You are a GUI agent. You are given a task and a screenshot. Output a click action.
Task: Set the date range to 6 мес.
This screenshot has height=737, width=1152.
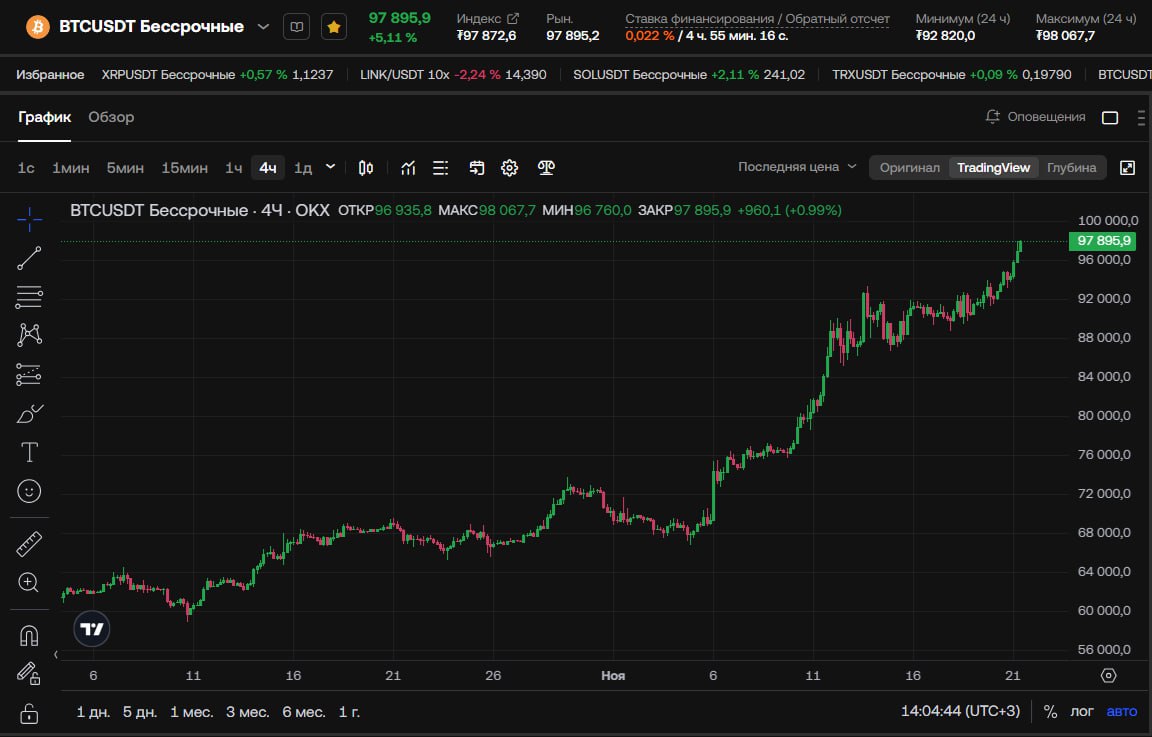(303, 712)
